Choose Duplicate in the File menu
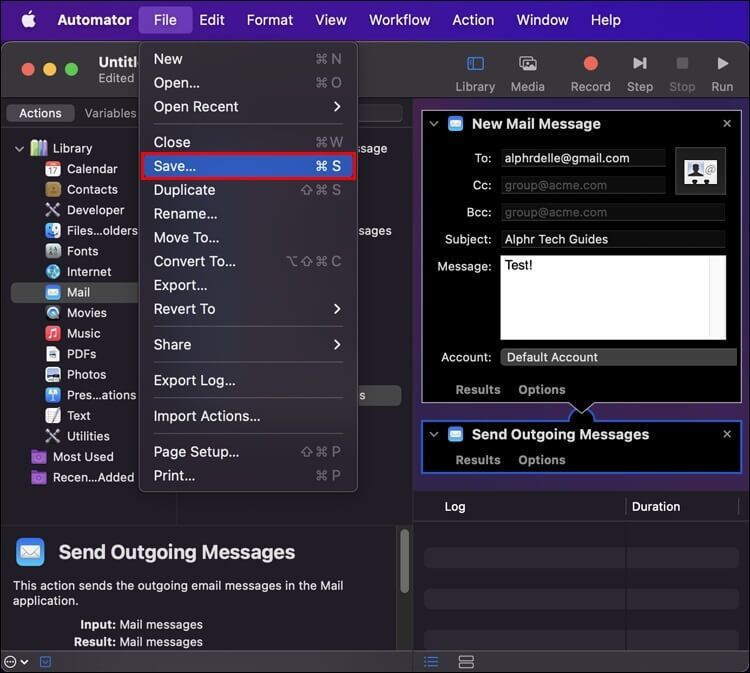 pos(247,190)
